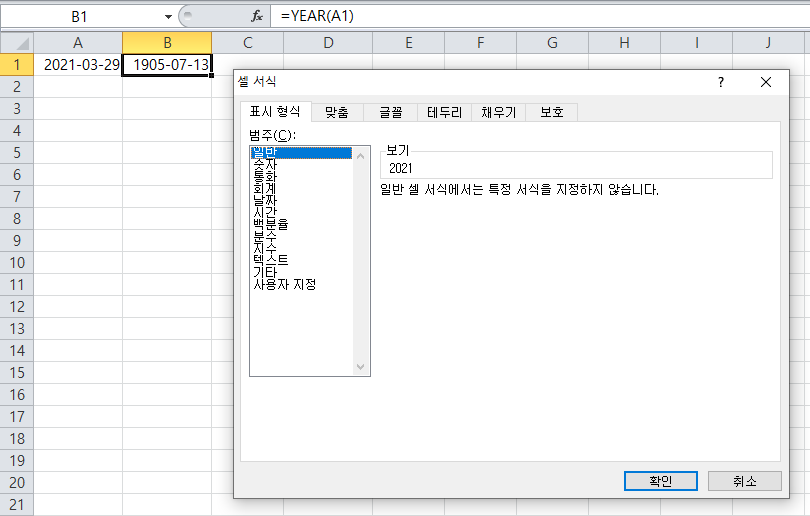Select column I header
Image resolution: width=810 pixels, height=516 pixels.
696,42
